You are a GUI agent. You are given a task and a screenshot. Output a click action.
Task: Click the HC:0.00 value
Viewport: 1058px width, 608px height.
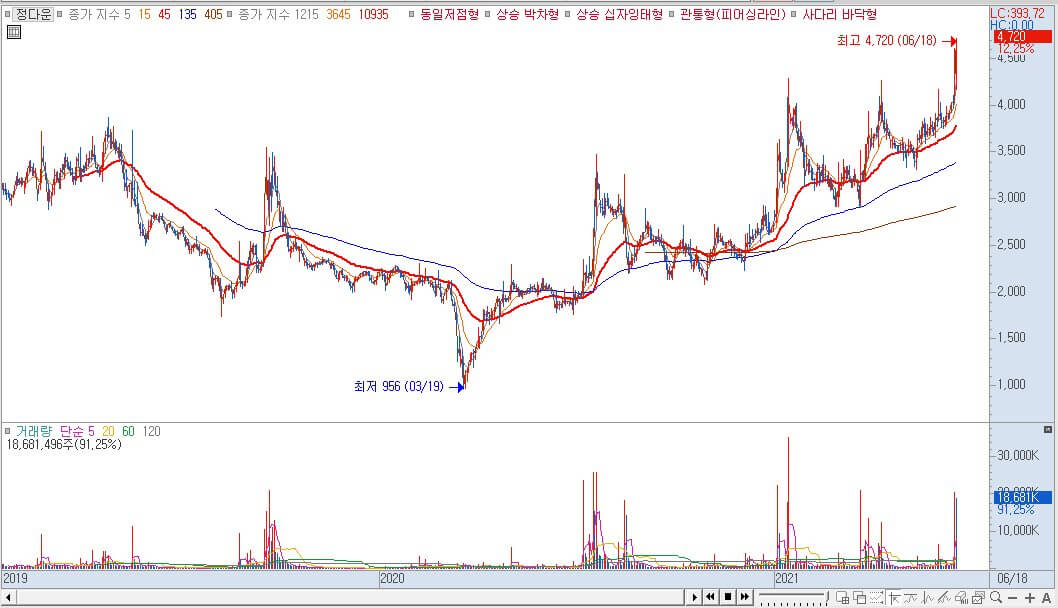coord(1011,26)
